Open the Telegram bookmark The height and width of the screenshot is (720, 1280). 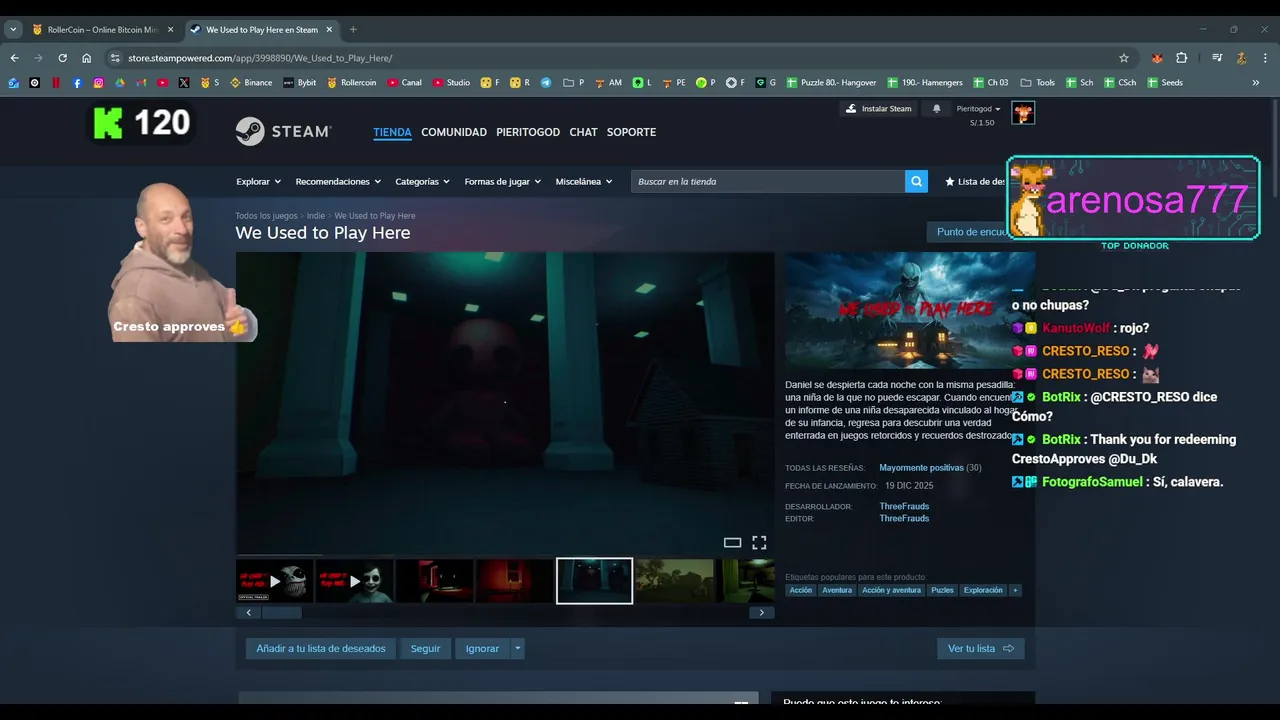pyautogui.click(x=546, y=83)
